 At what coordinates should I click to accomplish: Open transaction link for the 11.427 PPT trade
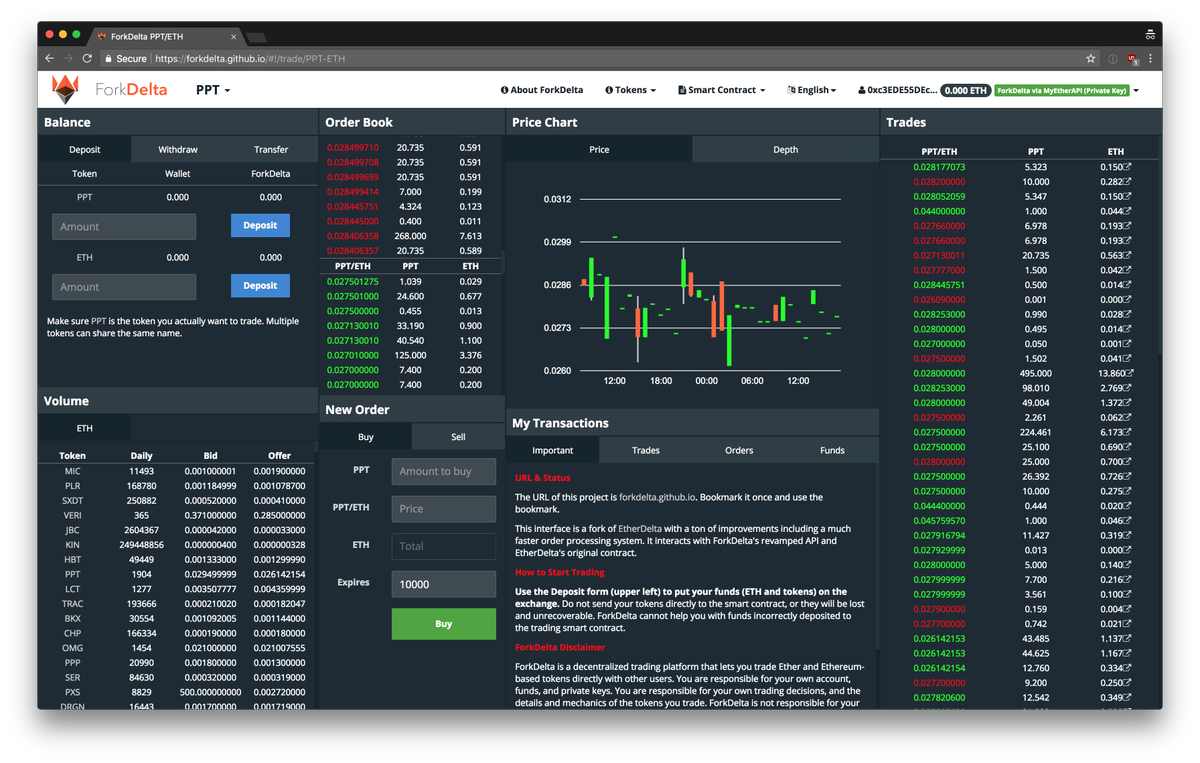pos(1128,535)
